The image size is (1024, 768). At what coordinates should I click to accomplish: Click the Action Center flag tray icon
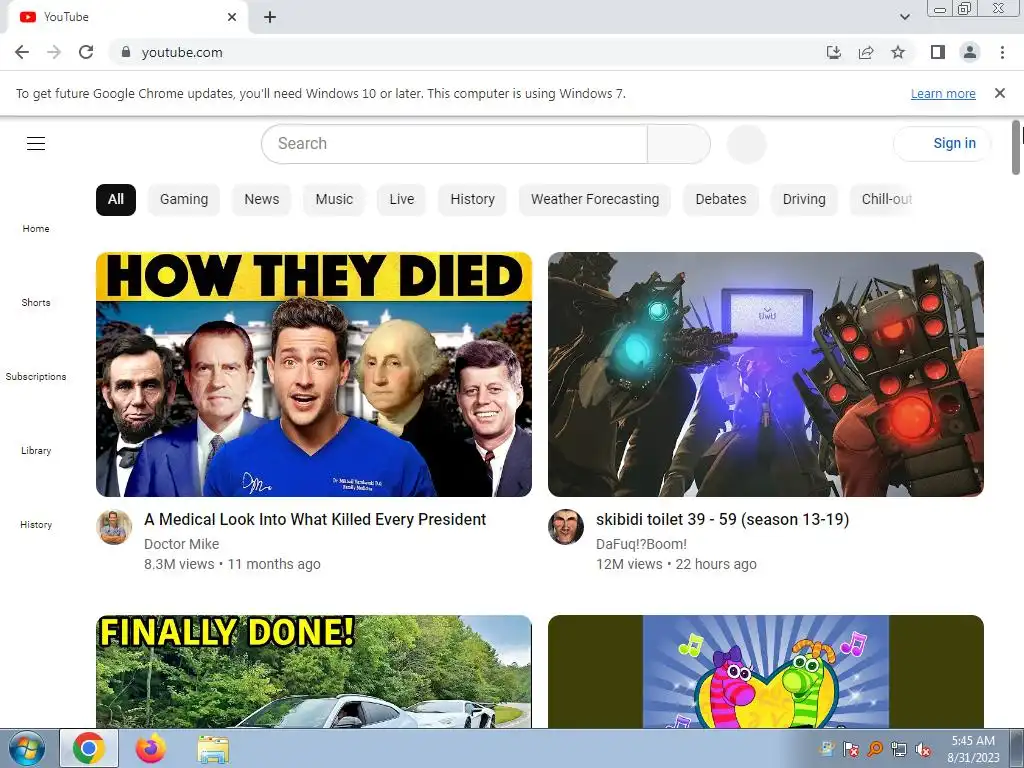[850, 750]
